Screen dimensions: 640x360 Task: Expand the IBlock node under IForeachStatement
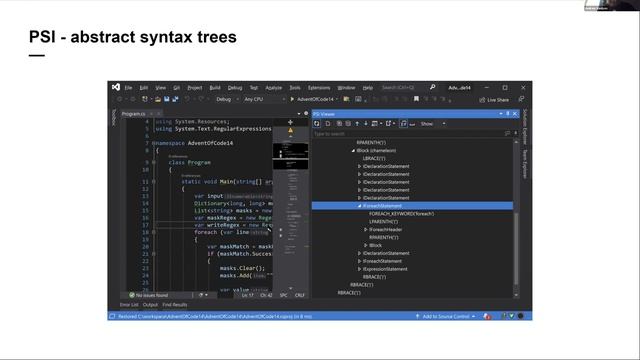click(366, 245)
